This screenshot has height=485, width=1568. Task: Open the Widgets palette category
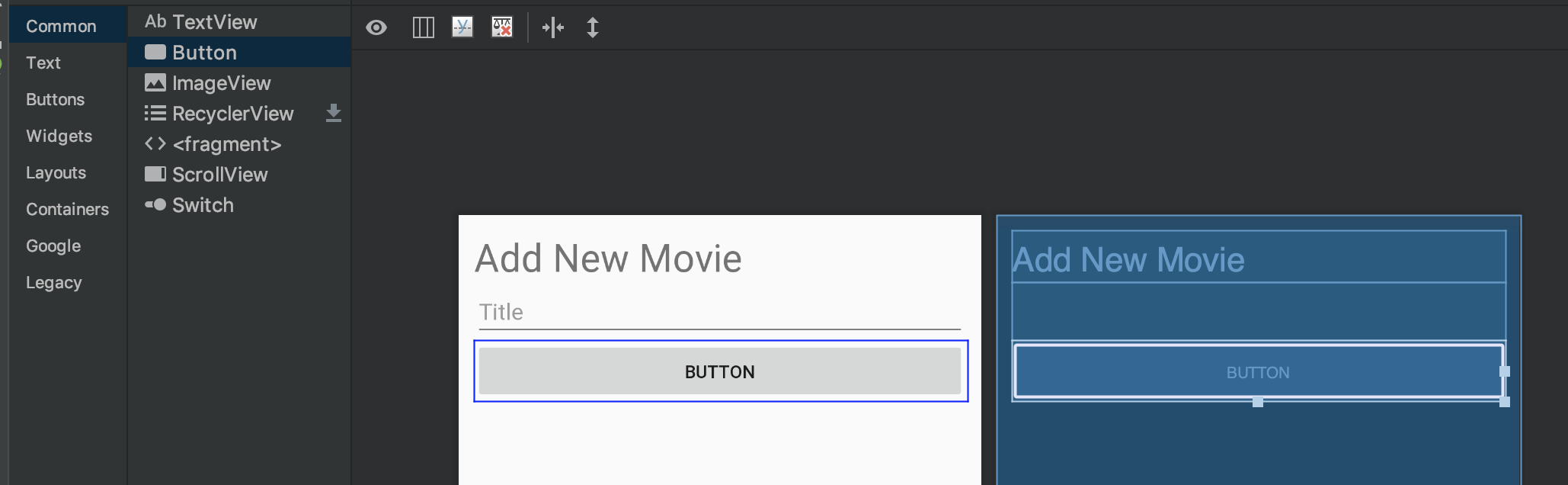click(59, 136)
